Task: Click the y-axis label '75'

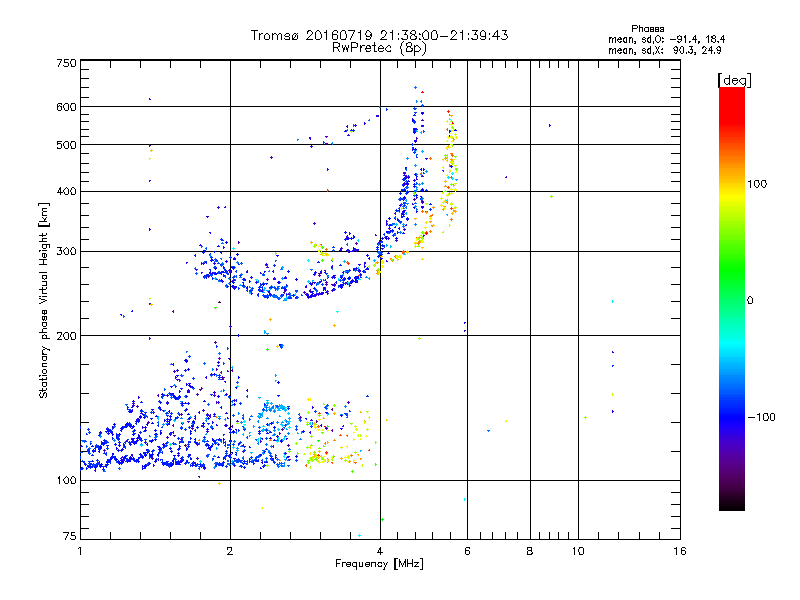Action: pyautogui.click(x=70, y=536)
